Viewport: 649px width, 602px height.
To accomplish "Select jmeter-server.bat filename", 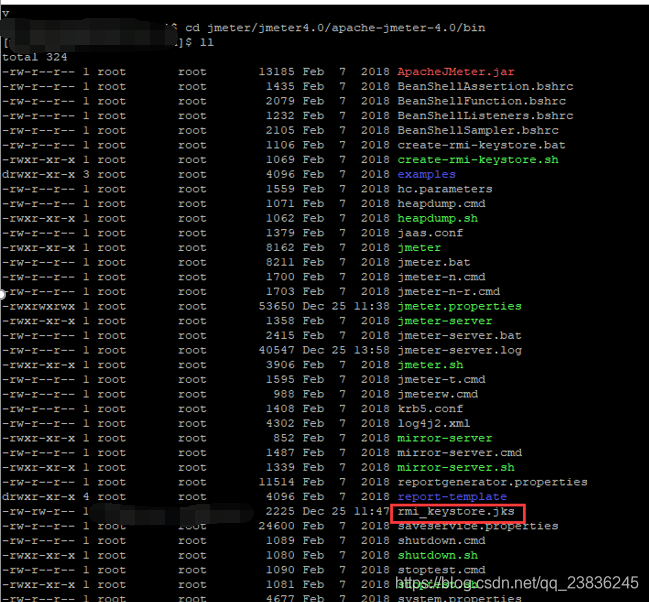I will click(x=459, y=336).
